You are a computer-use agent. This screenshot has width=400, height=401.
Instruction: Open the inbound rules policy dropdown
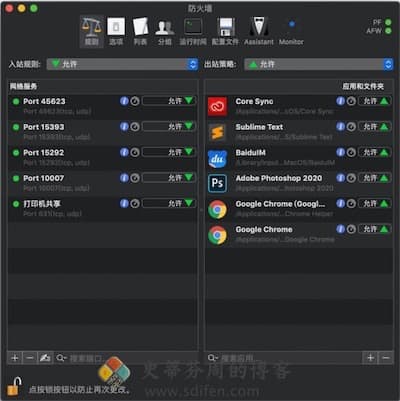click(x=122, y=64)
